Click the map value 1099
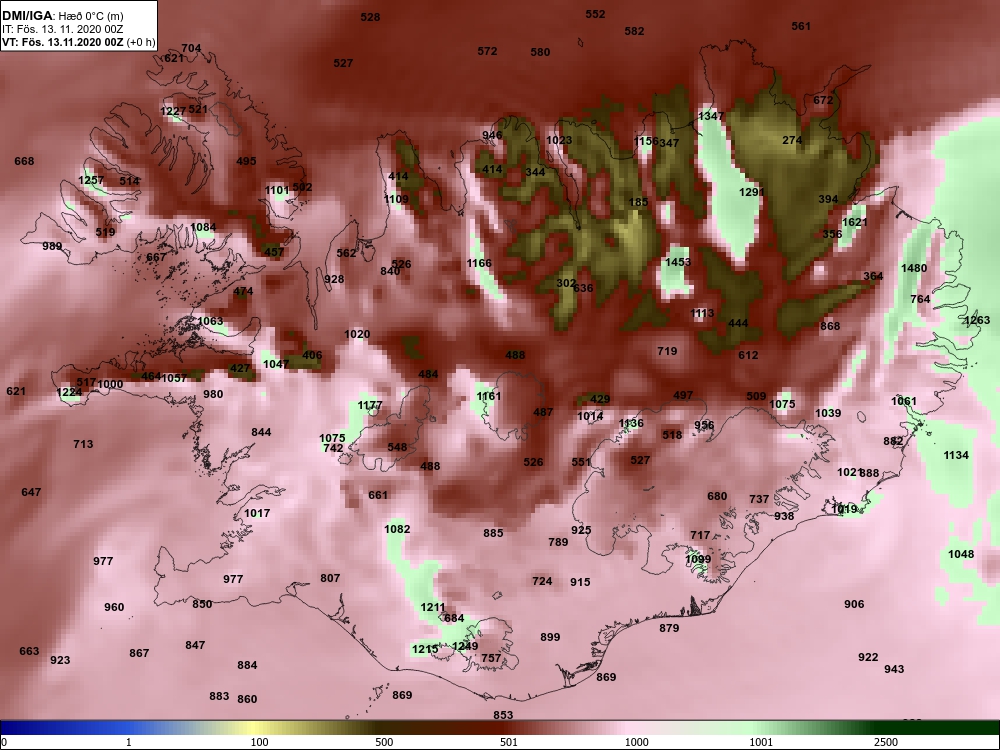The image size is (1000, 750). (x=698, y=559)
